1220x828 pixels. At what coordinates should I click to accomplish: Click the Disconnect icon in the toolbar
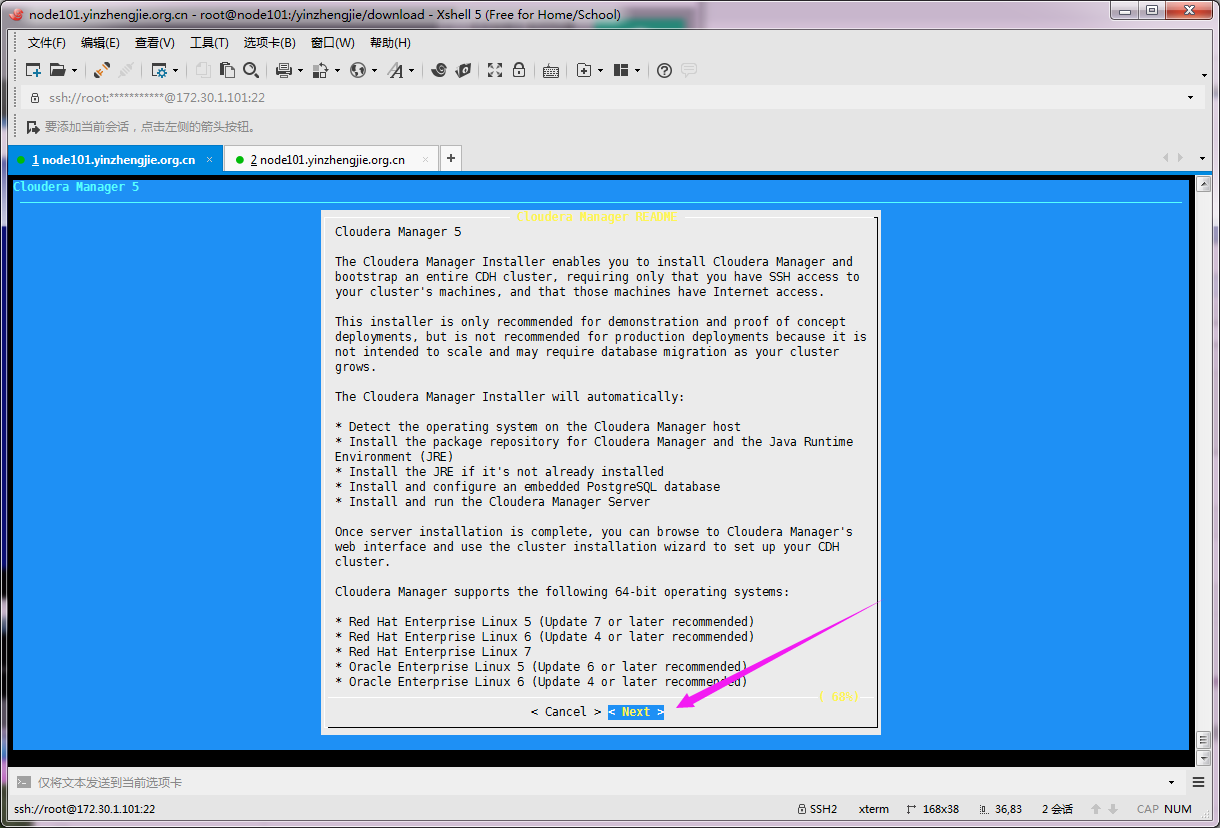[126, 70]
